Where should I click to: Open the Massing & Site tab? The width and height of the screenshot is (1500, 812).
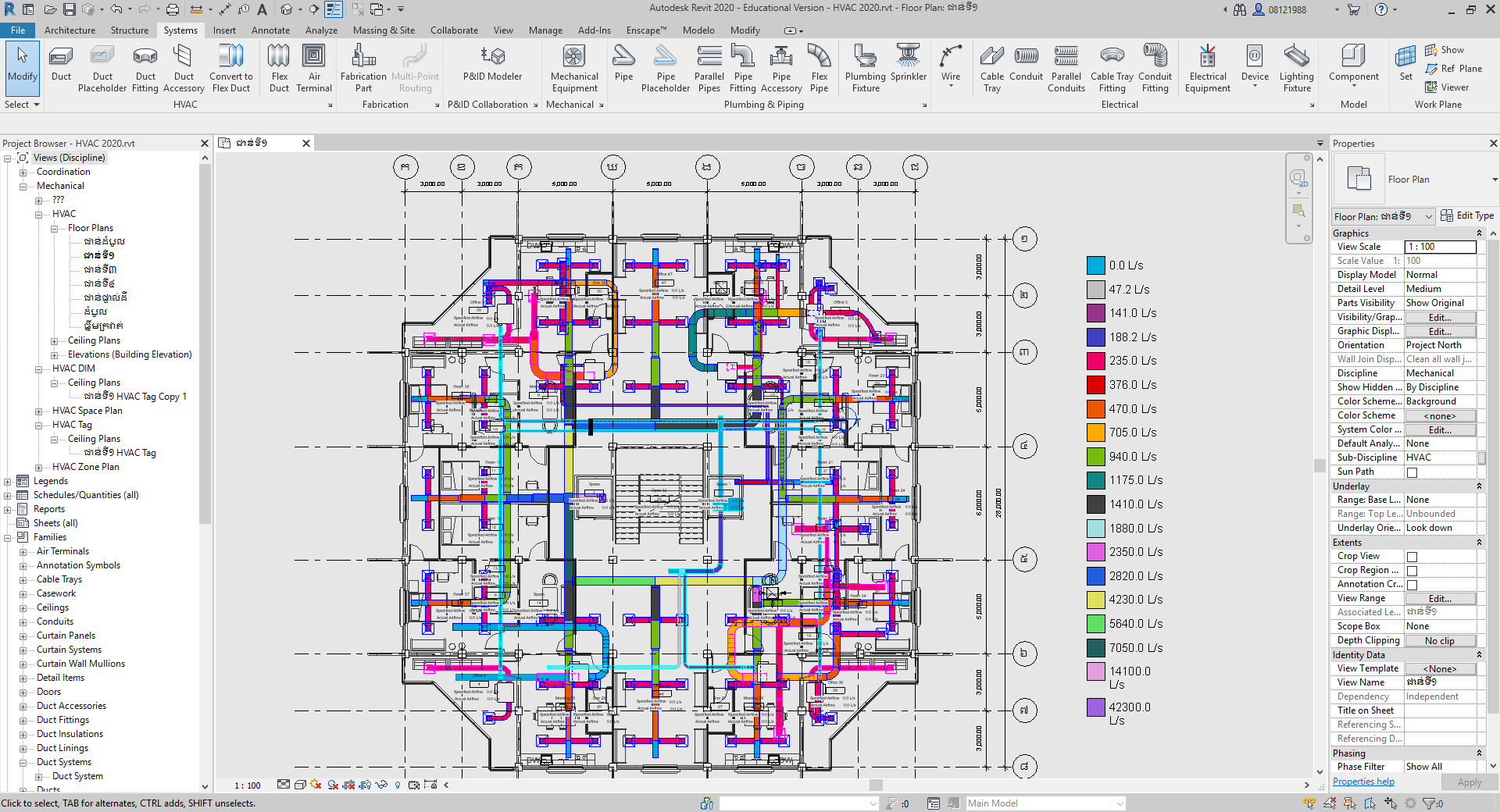pyautogui.click(x=384, y=30)
